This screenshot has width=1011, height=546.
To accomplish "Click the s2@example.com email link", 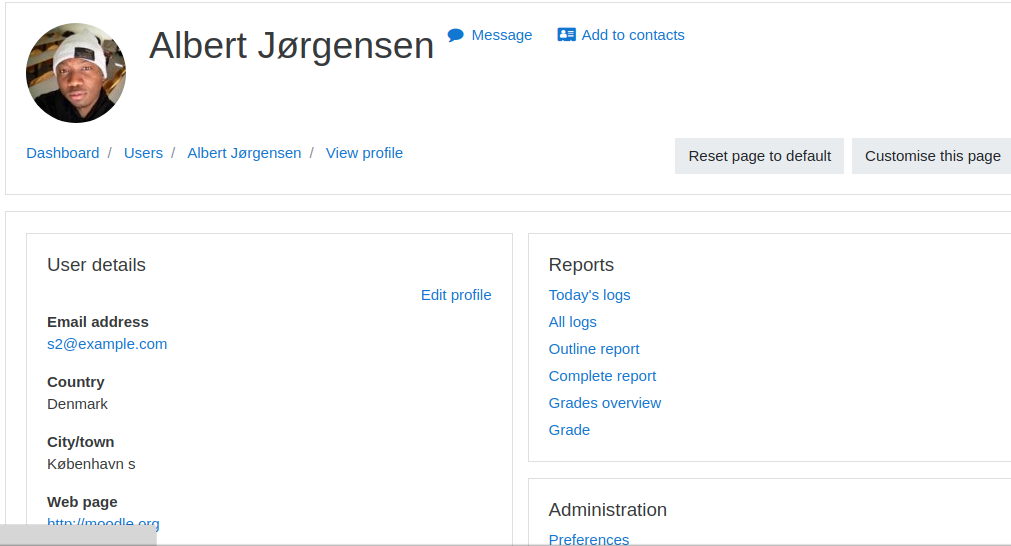I will [107, 344].
